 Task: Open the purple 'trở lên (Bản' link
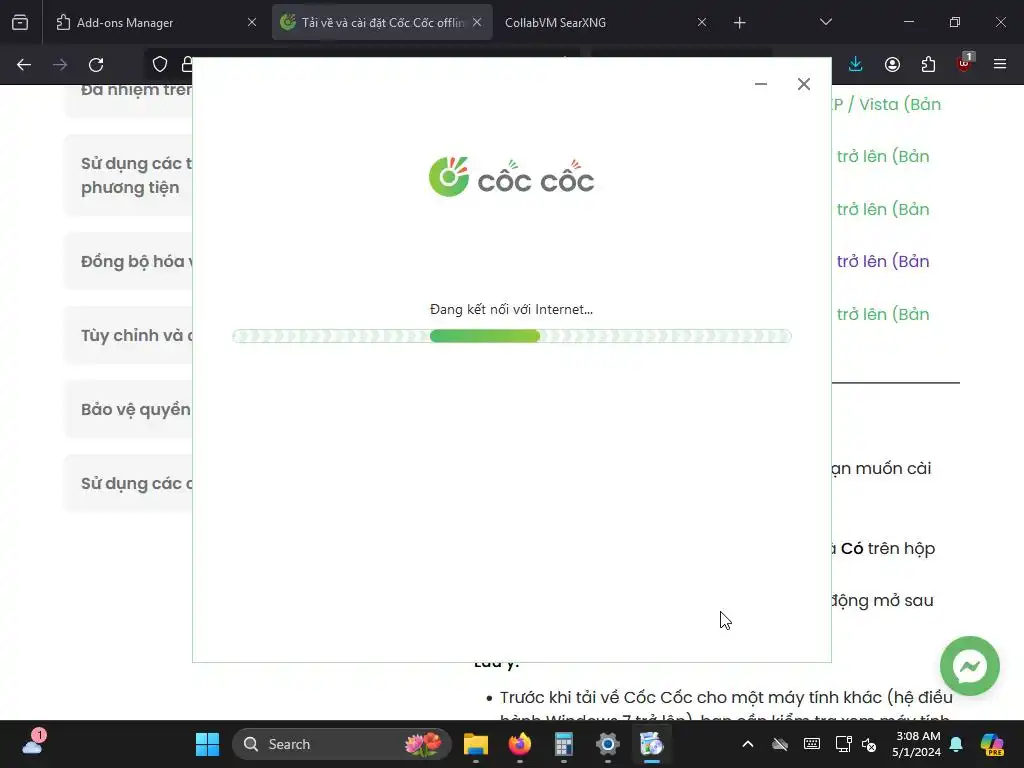pyautogui.click(x=883, y=261)
